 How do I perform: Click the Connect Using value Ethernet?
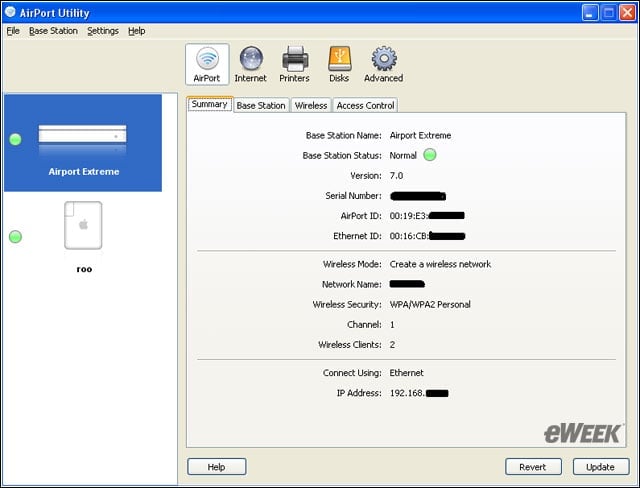[x=407, y=373]
